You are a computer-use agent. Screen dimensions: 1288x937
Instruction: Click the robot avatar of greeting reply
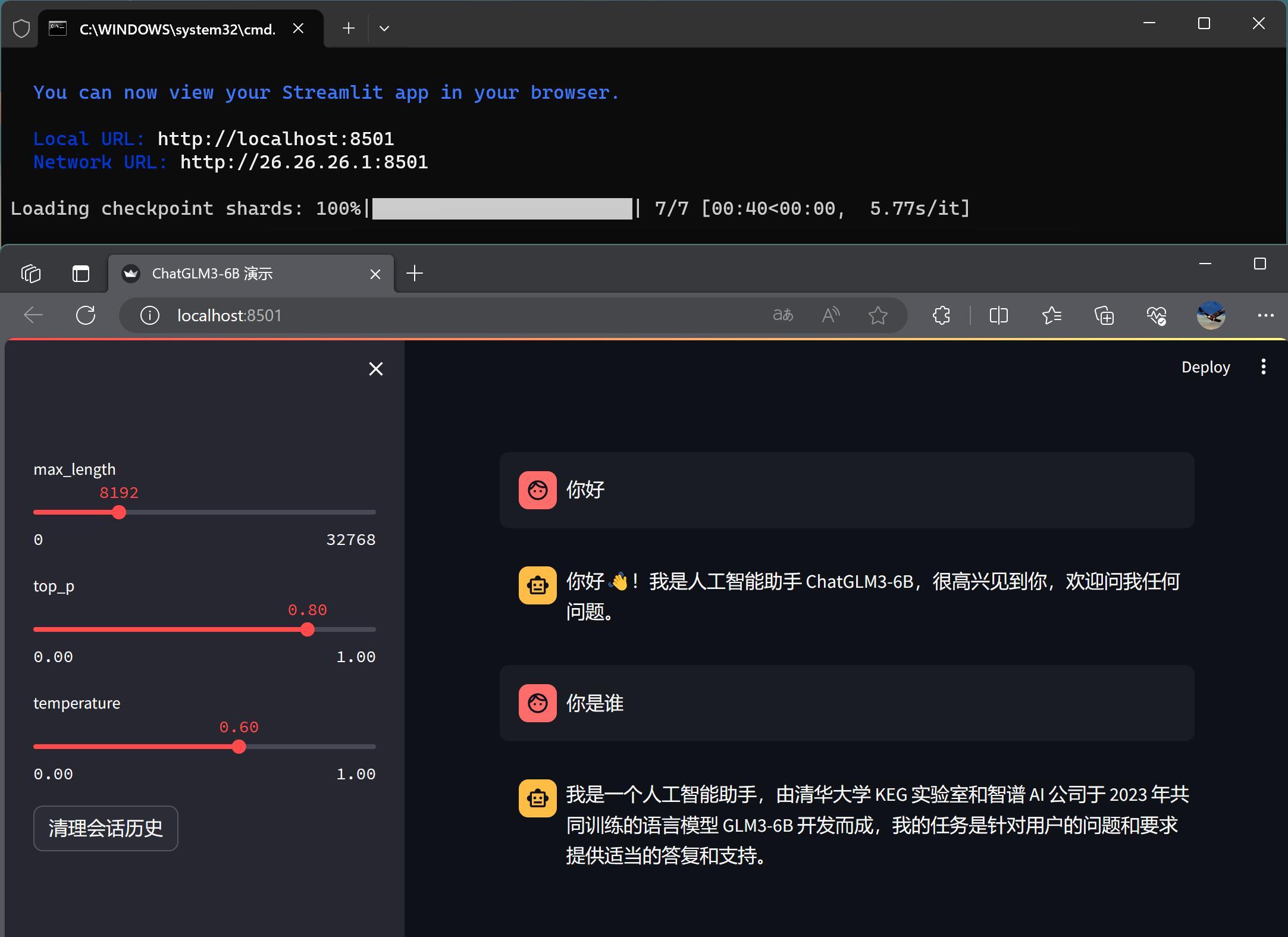point(538,585)
